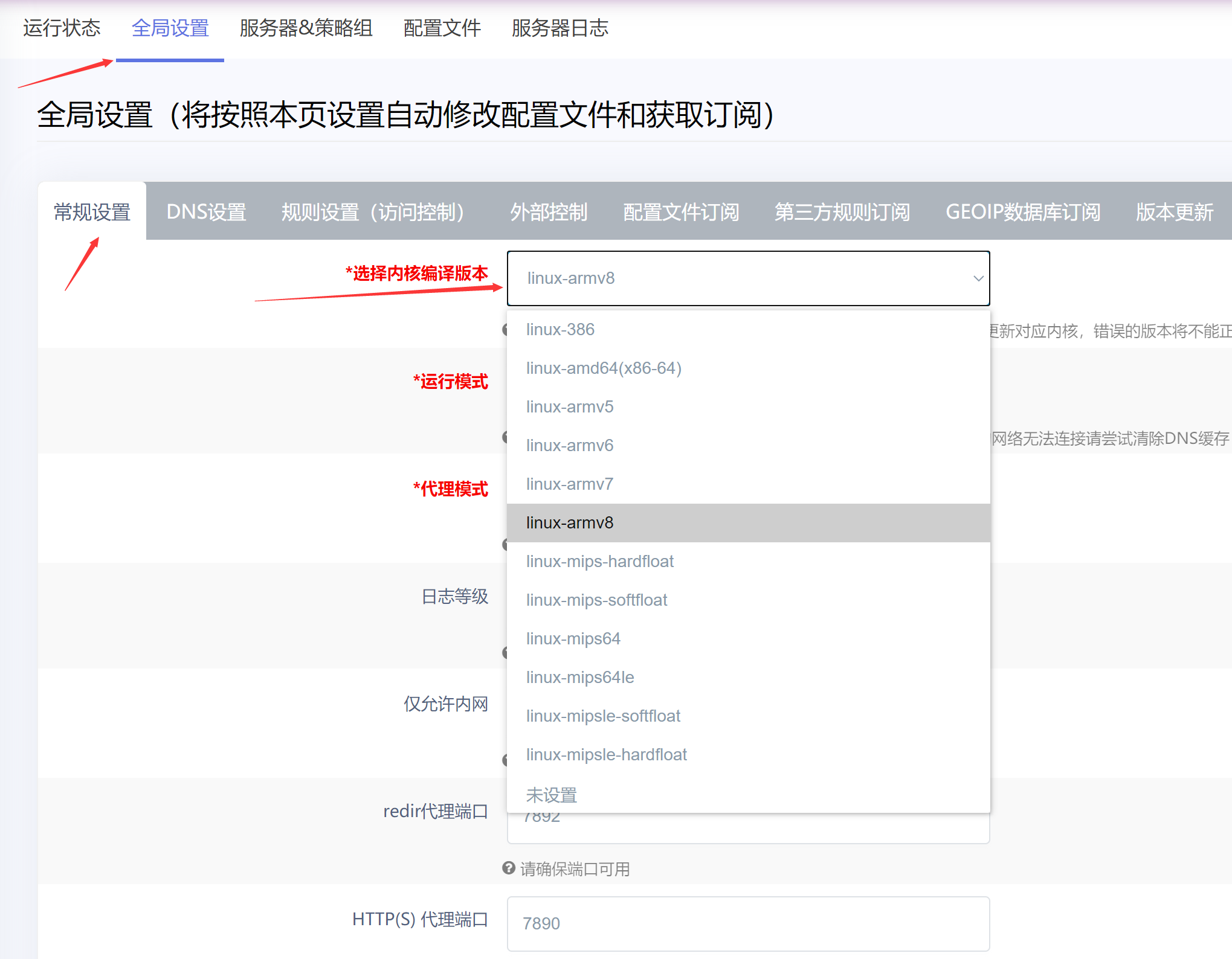Screen dimensions: 1232x959
Task: Pick linux-mips64le from the list
Action: (579, 678)
